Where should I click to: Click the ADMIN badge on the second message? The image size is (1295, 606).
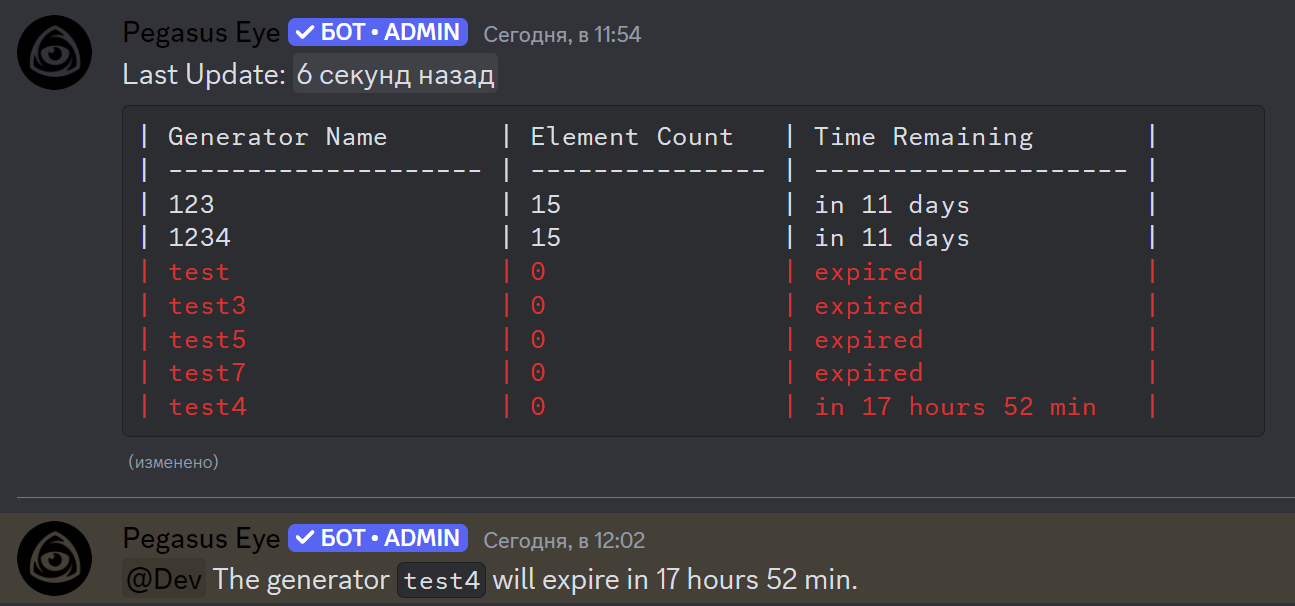coord(377,537)
